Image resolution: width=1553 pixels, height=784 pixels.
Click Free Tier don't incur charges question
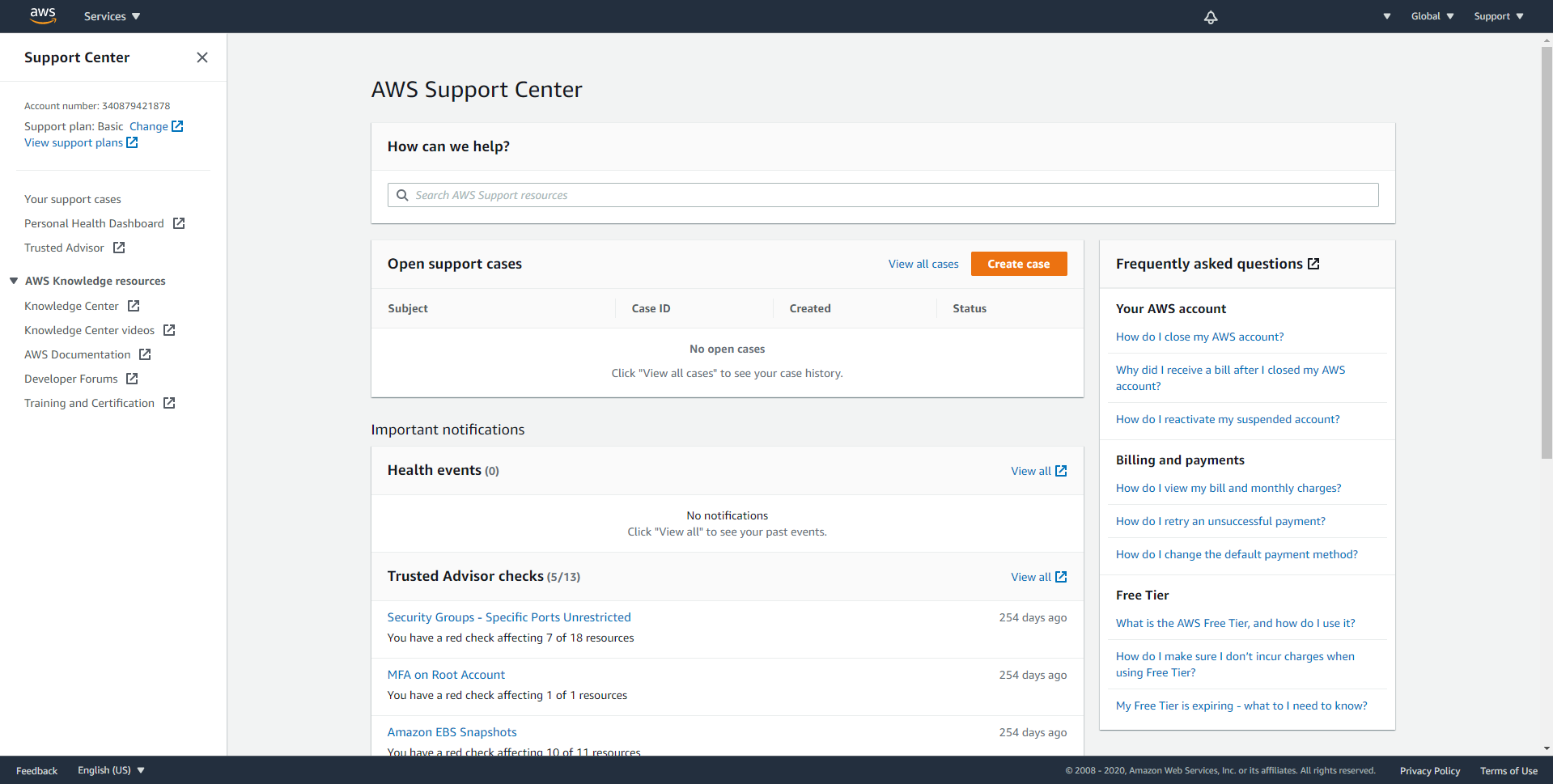pyautogui.click(x=1235, y=664)
